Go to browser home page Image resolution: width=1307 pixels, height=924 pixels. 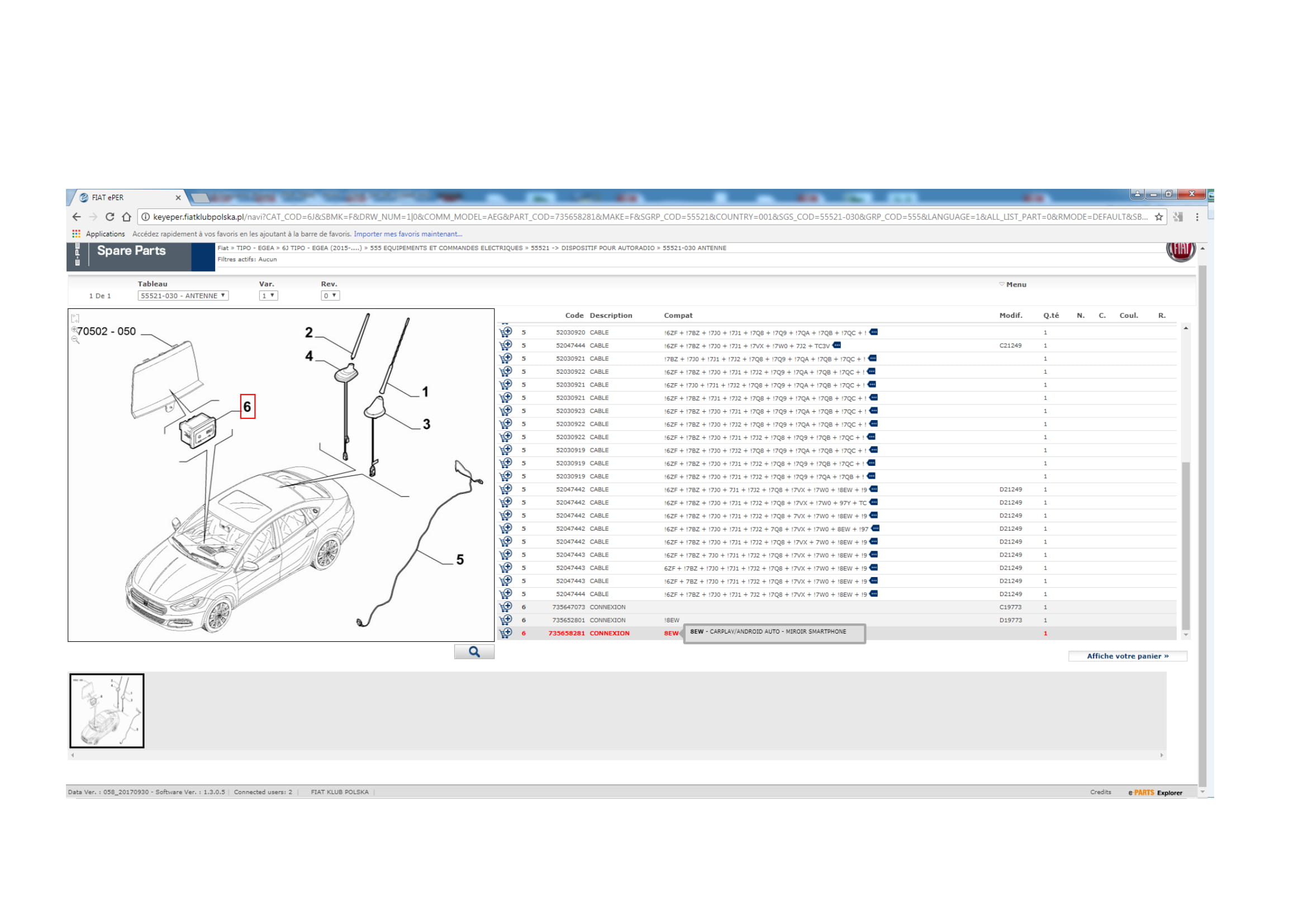tap(126, 217)
